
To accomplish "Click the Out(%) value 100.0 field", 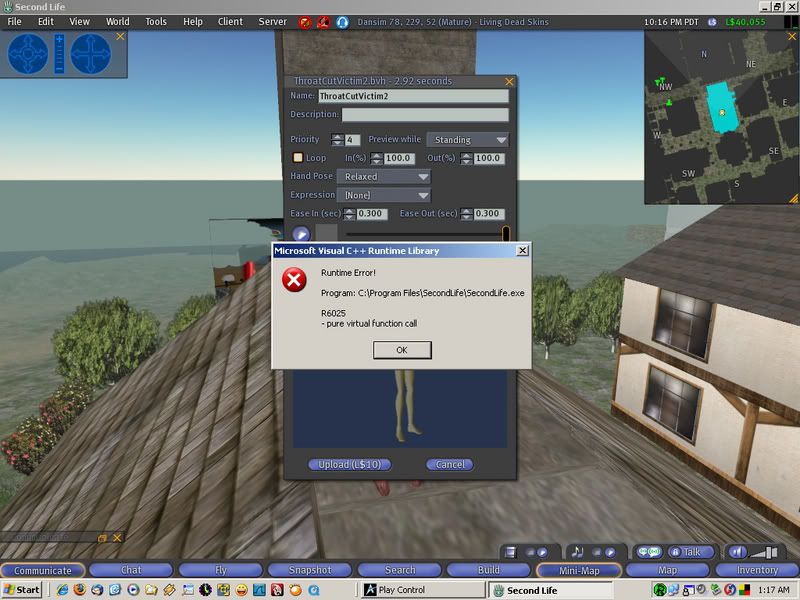I will 489,158.
